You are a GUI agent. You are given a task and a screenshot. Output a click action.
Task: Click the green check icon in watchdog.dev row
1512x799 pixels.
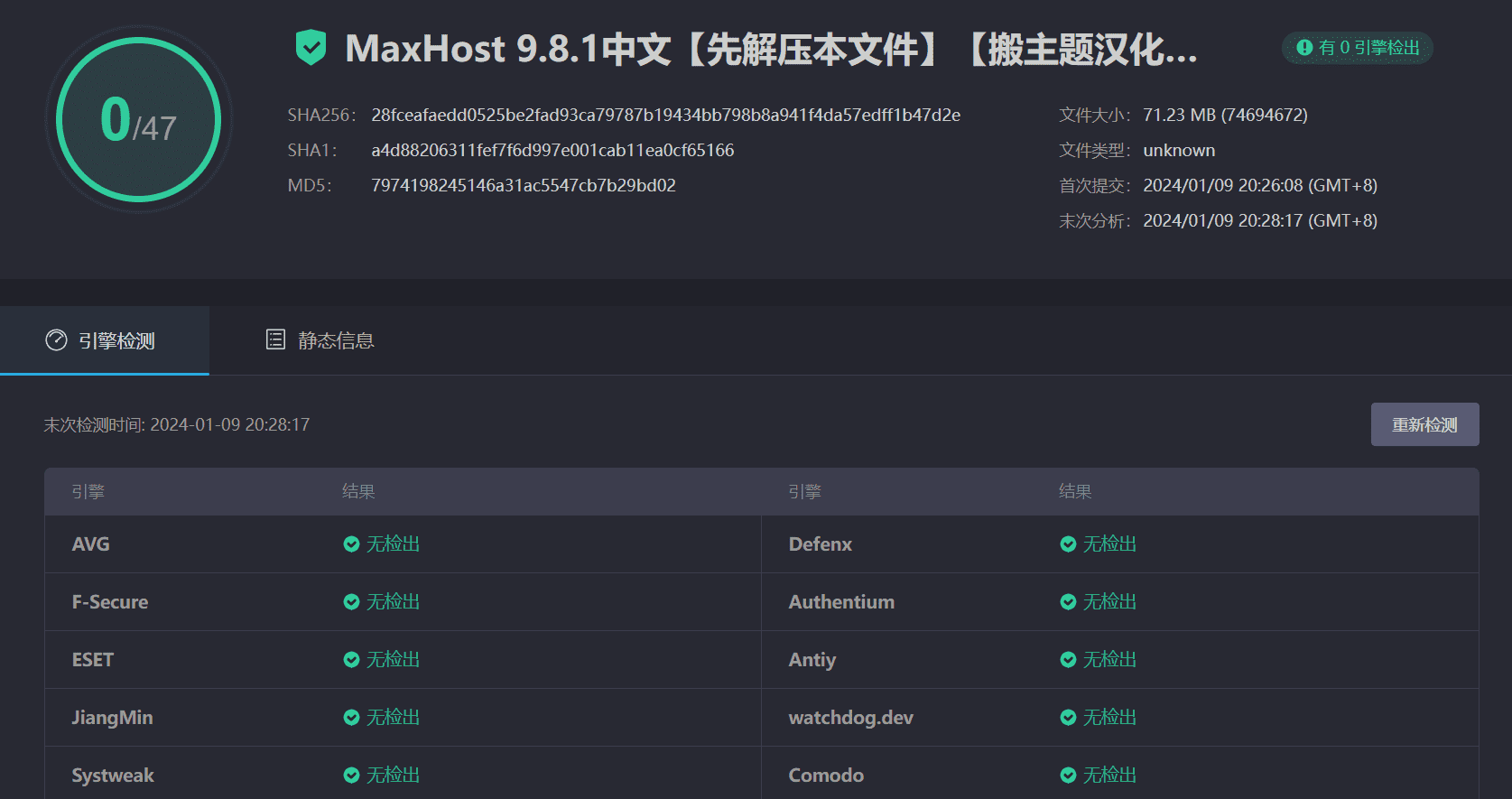[1068, 717]
